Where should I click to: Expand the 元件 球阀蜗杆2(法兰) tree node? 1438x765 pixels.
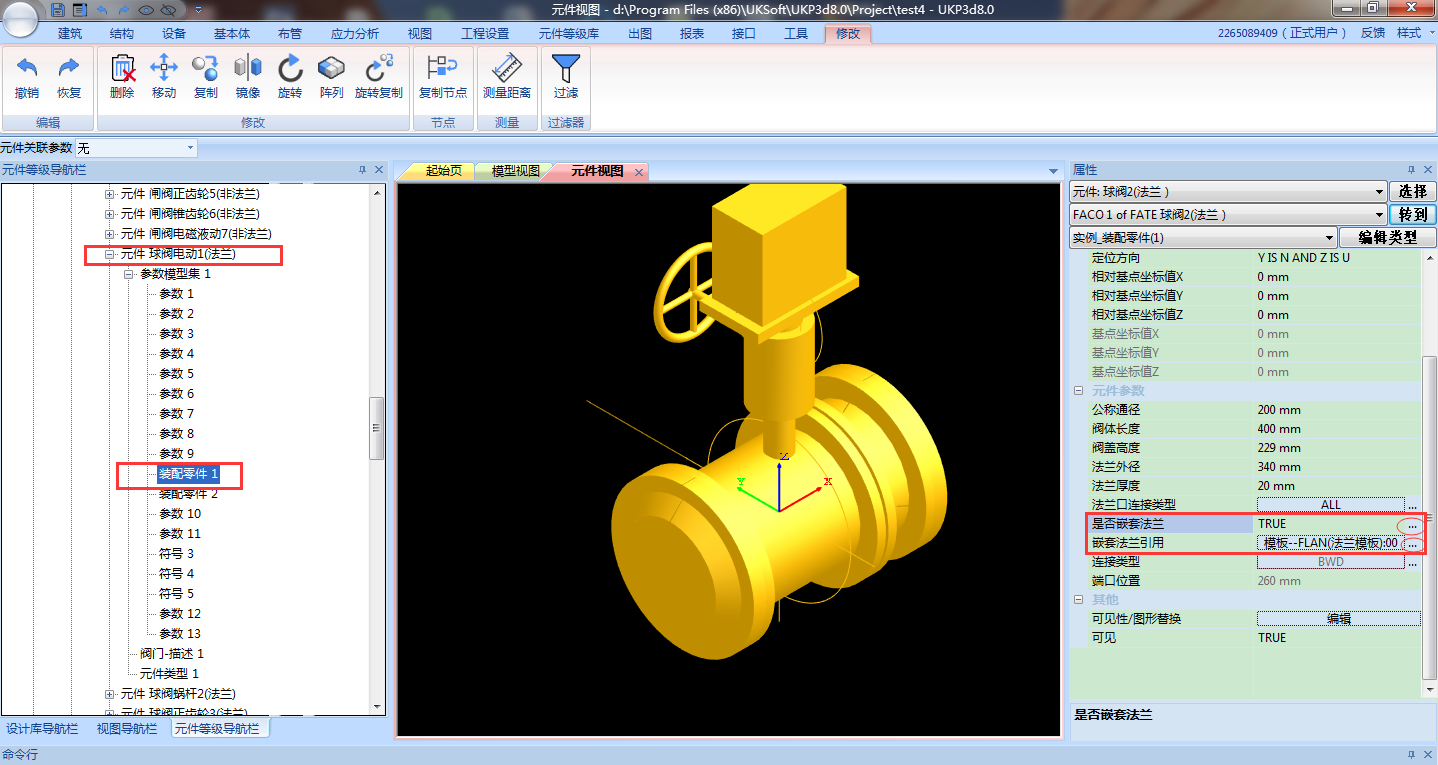coord(110,694)
